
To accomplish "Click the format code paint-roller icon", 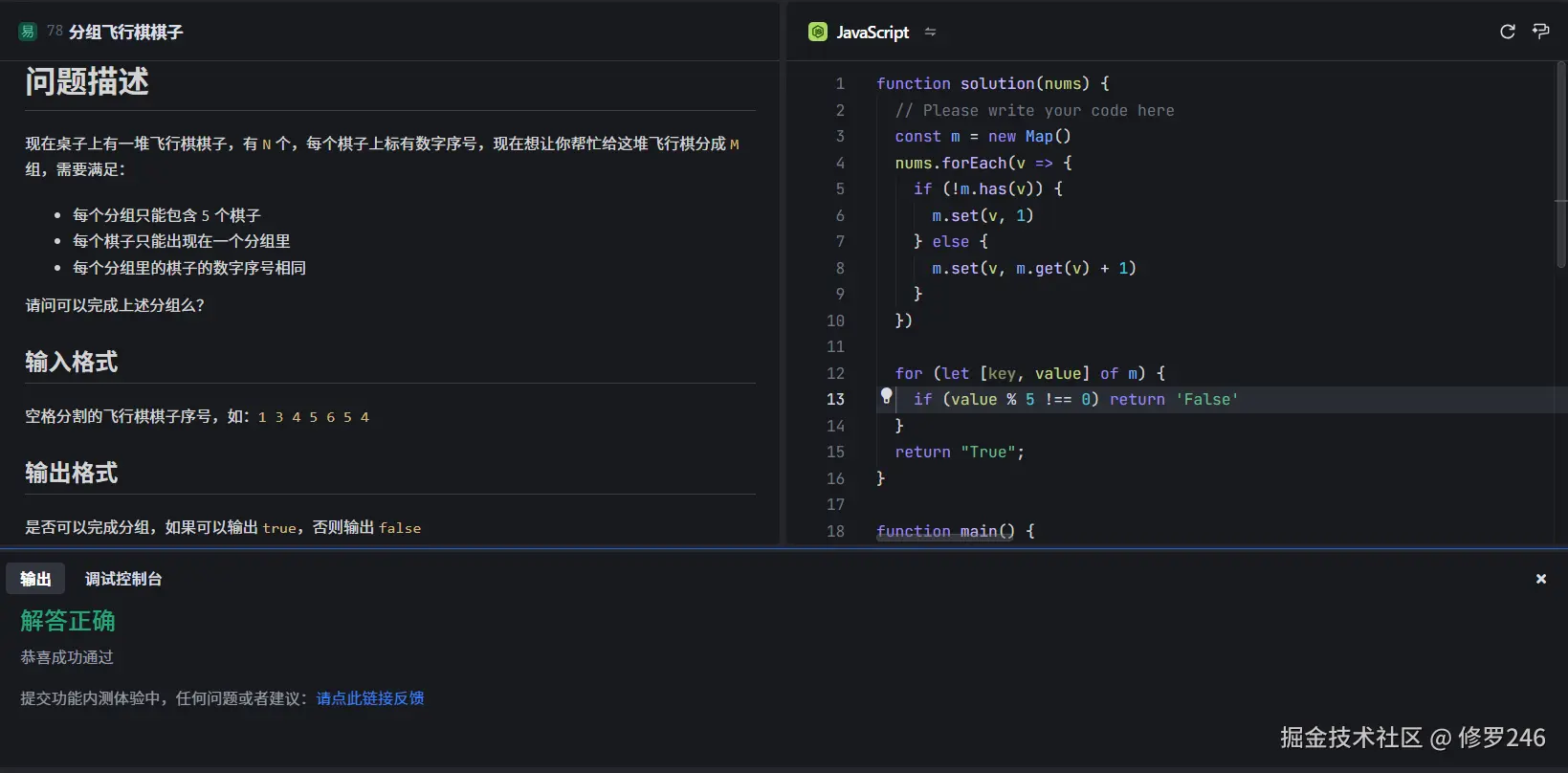I will coord(1540,32).
